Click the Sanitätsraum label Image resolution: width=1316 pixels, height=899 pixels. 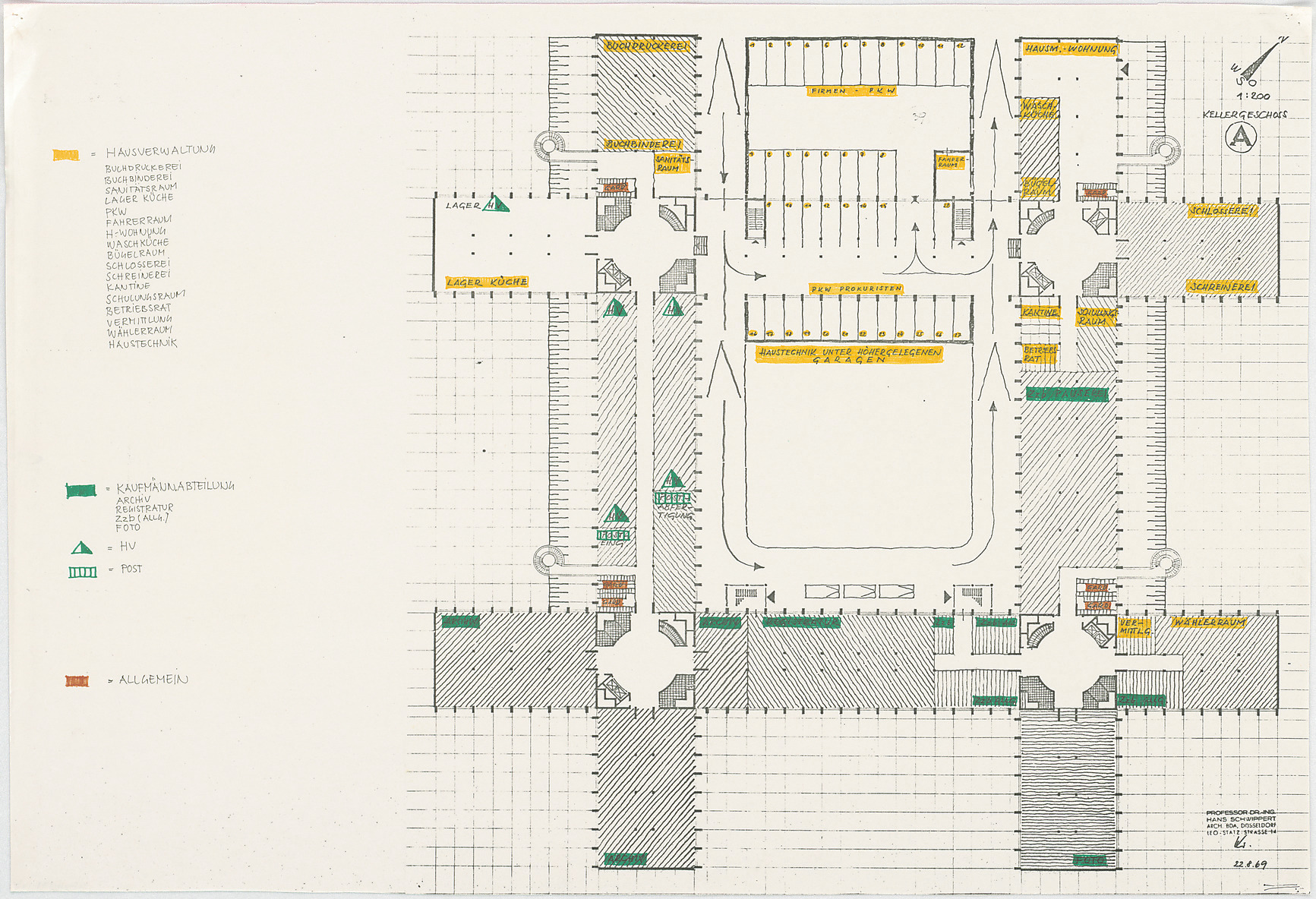(671, 164)
